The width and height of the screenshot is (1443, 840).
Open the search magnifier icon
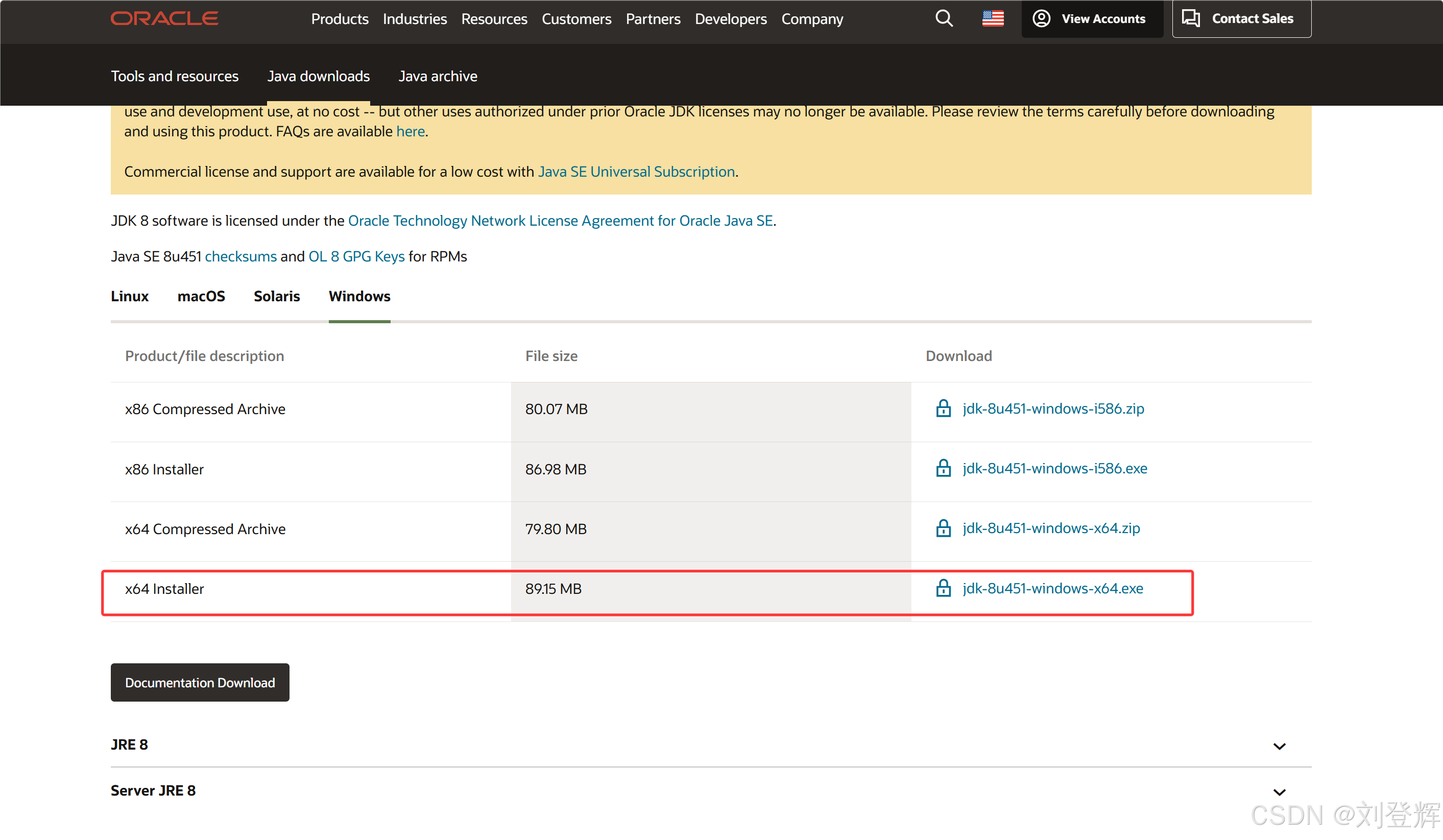click(x=944, y=18)
